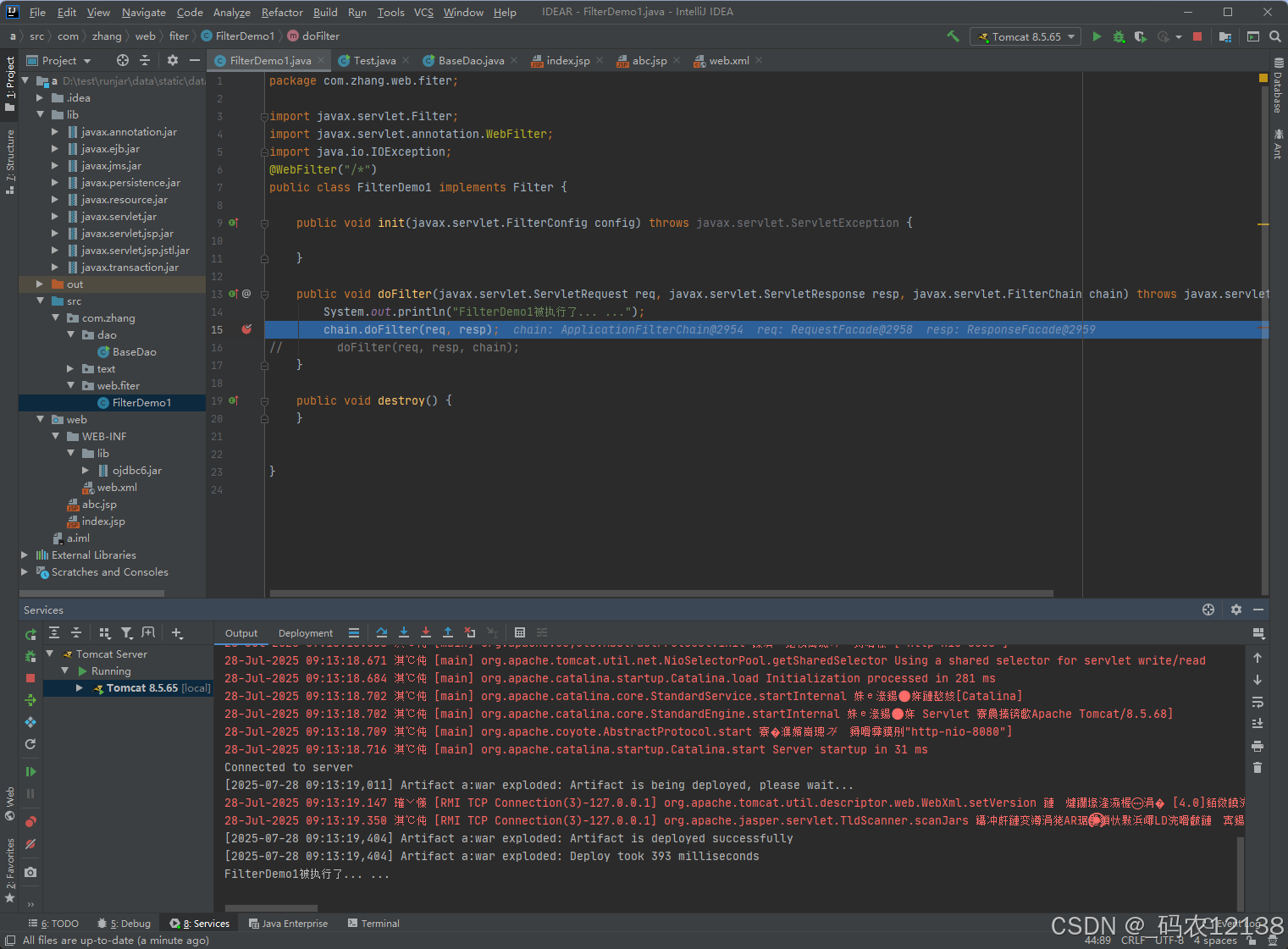View breakpoints with the red circles icon
1288x949 pixels.
click(x=30, y=821)
